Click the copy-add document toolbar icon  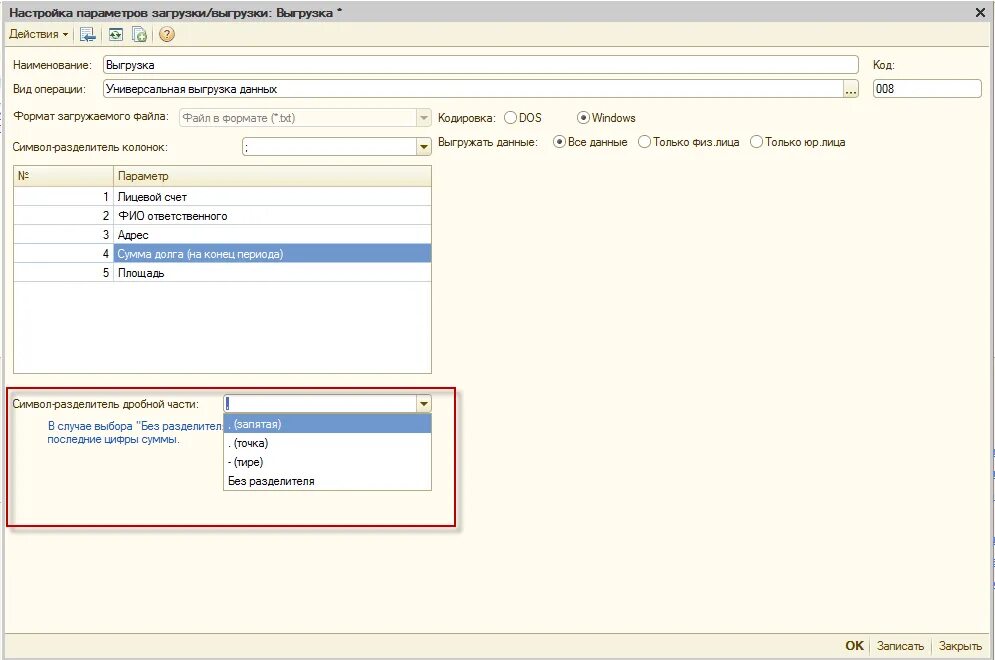click(140, 34)
